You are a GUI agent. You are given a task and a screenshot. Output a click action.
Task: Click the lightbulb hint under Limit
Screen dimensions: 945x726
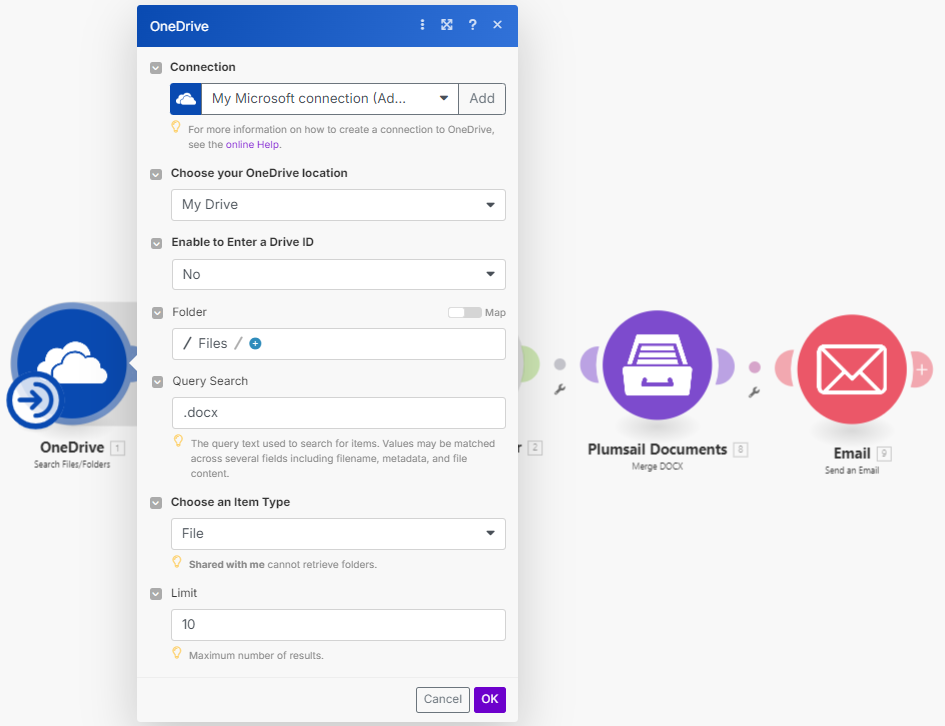coord(177,653)
